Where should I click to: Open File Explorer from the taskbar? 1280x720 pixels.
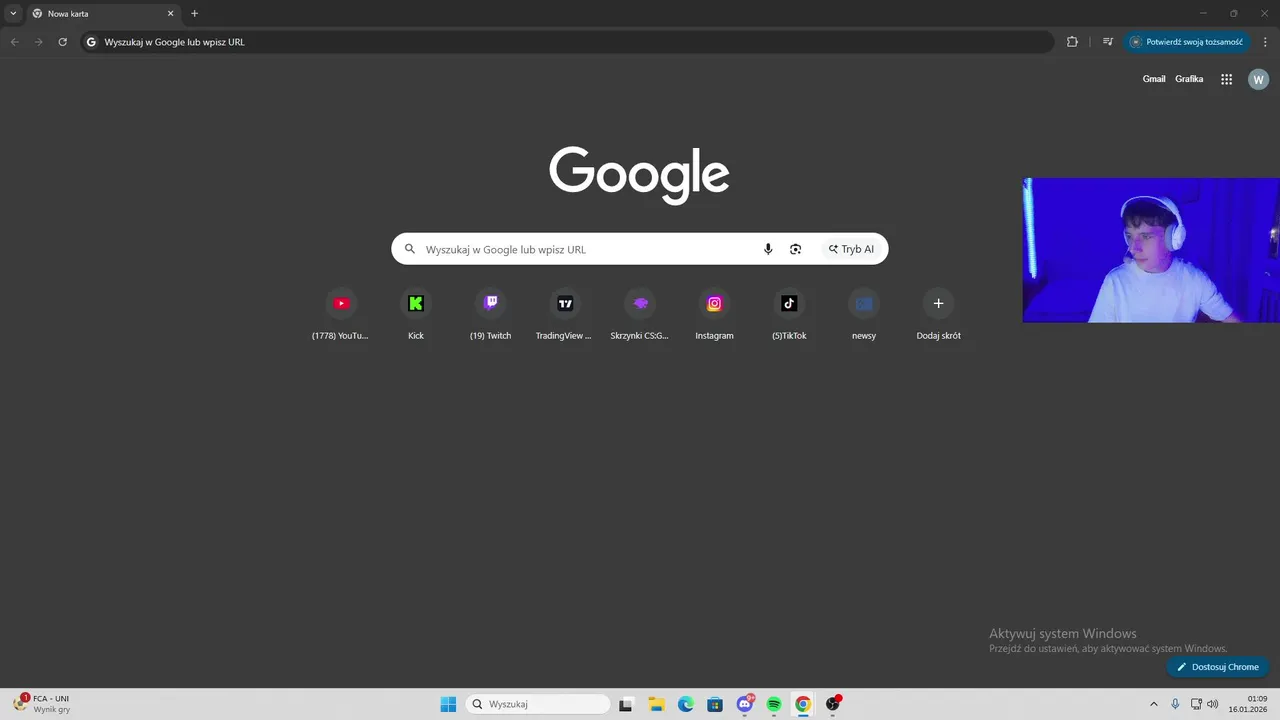tap(656, 704)
